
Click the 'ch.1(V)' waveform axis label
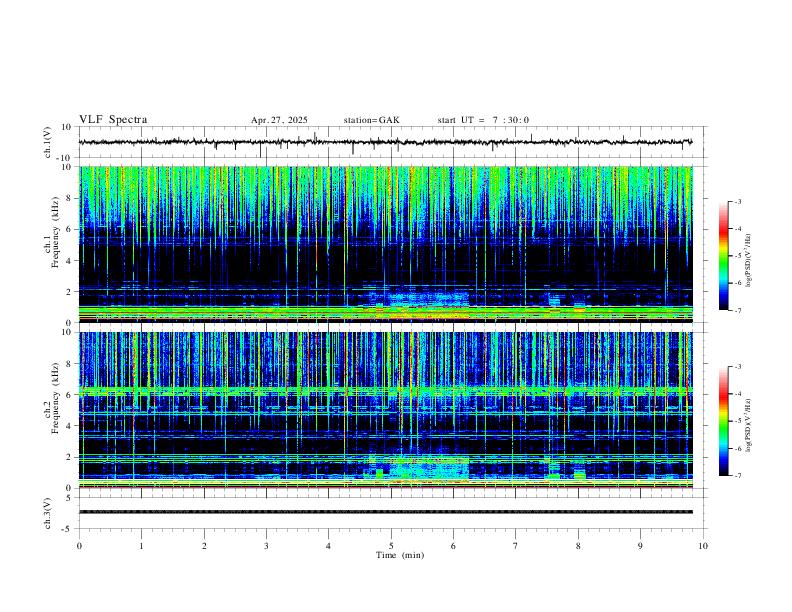pos(48,142)
